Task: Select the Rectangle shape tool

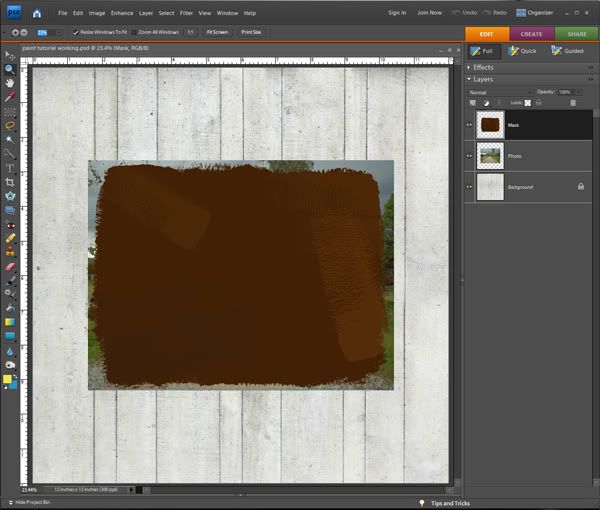Action: [10, 336]
